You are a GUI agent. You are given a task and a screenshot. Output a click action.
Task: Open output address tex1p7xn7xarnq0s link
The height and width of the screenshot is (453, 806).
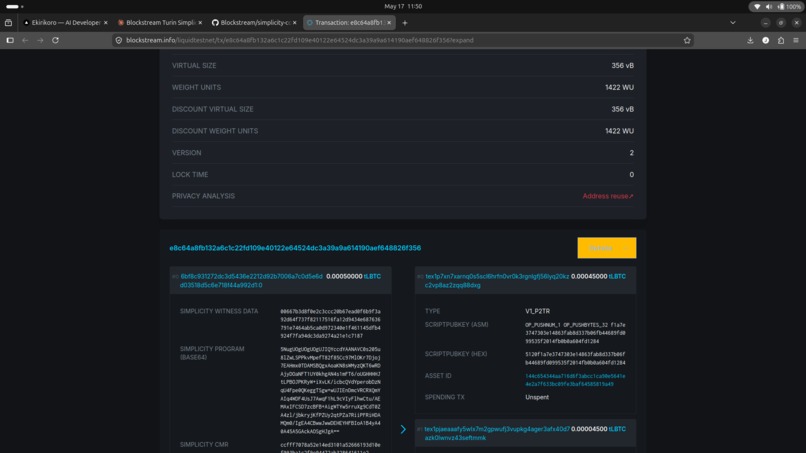click(x=497, y=280)
